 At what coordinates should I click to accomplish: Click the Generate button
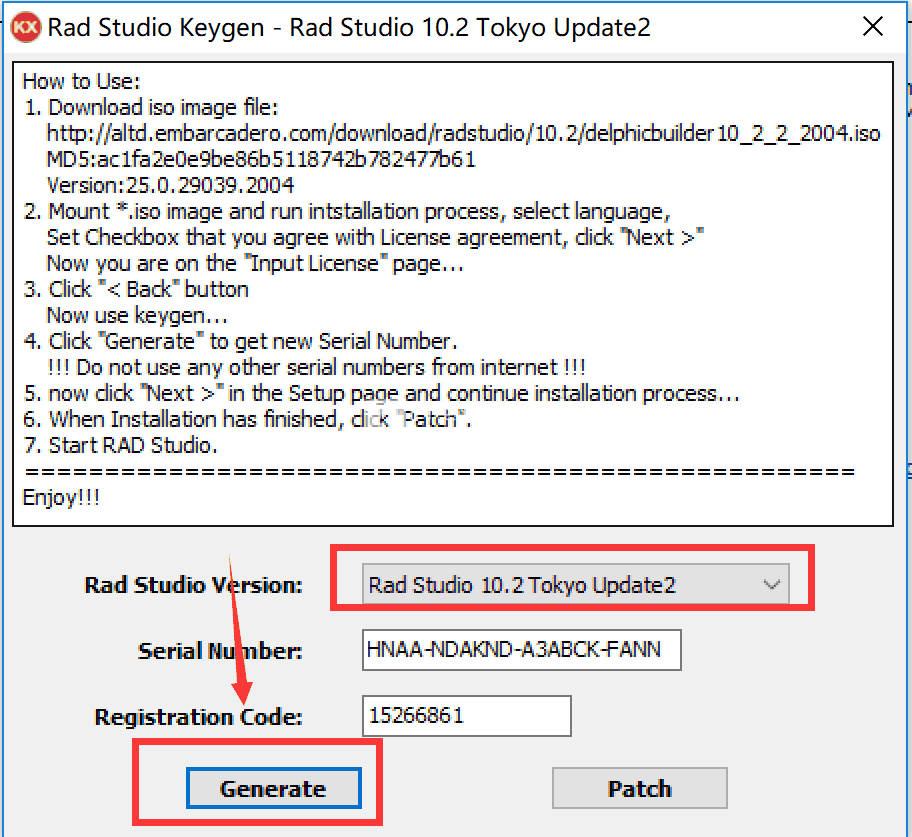273,788
